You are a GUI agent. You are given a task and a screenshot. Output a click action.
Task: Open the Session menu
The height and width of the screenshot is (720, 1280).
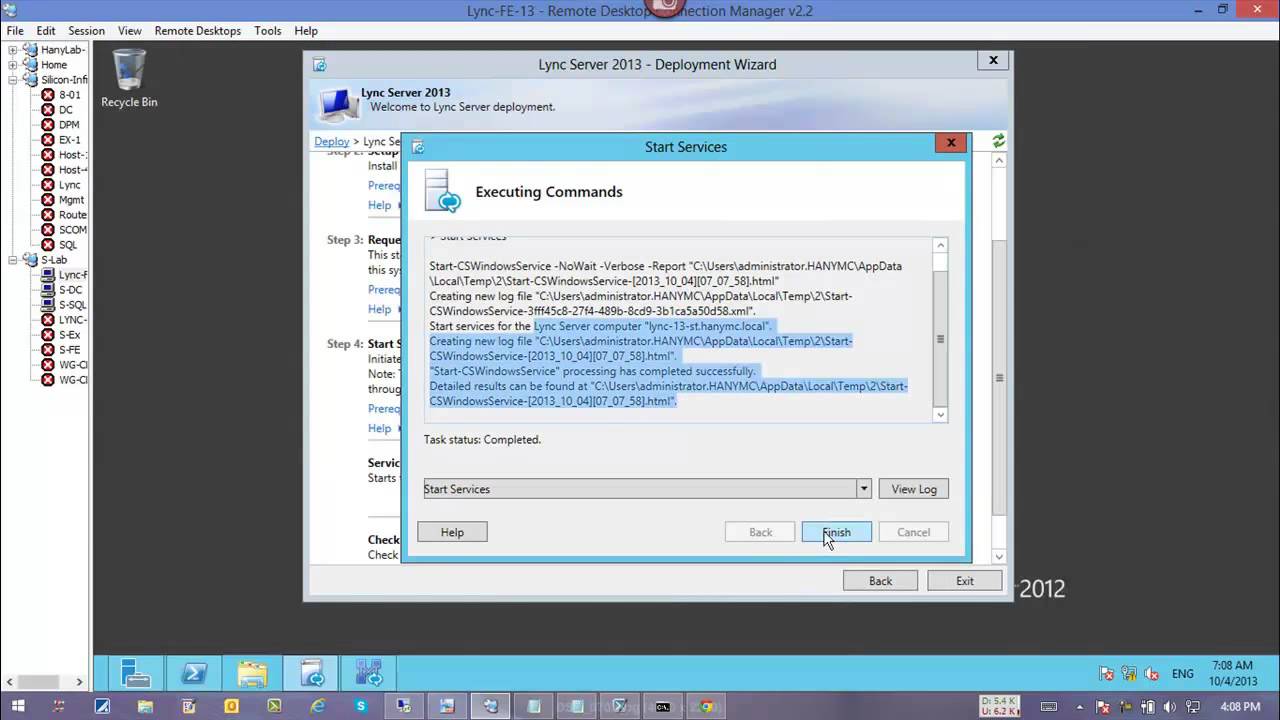tap(87, 31)
